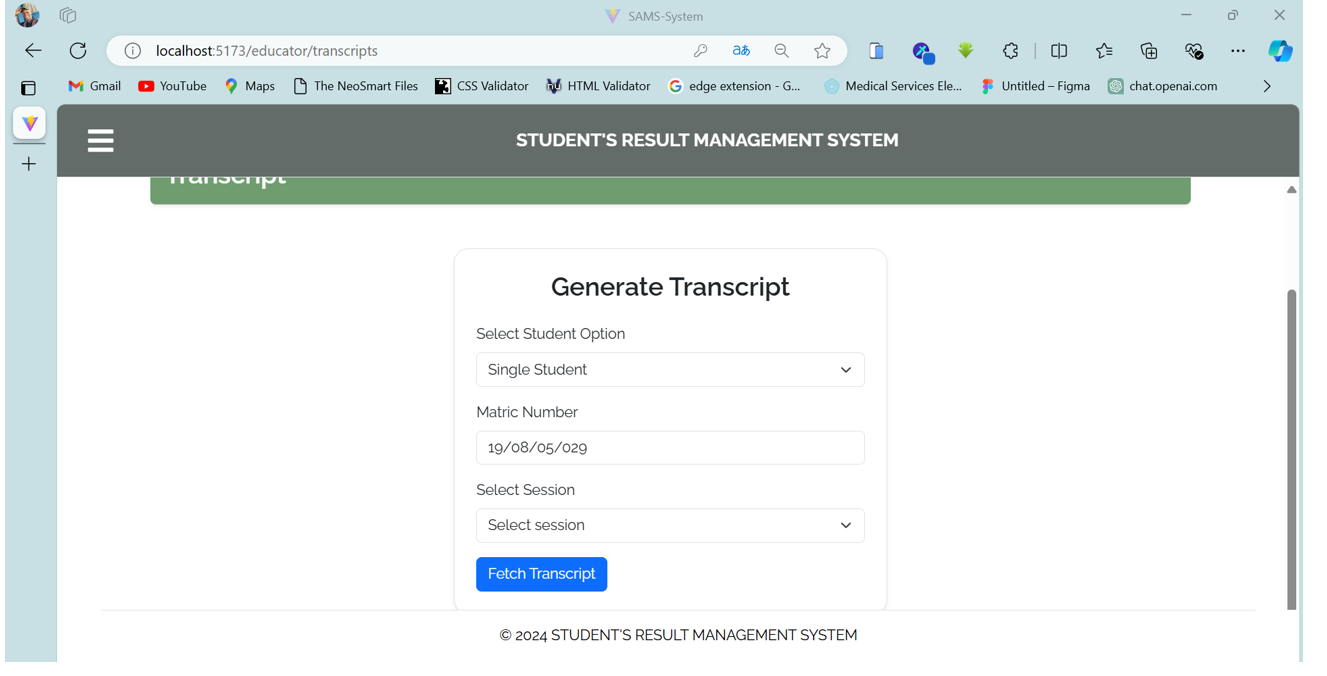1327x676 pixels.
Task: Open the browser extensions puzzle icon
Action: click(x=1010, y=51)
